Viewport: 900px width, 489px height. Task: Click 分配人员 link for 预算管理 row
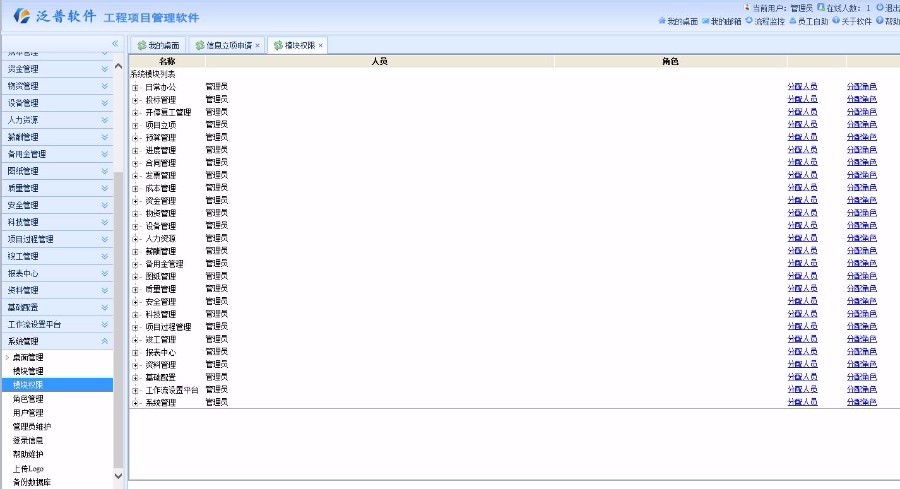pos(802,137)
